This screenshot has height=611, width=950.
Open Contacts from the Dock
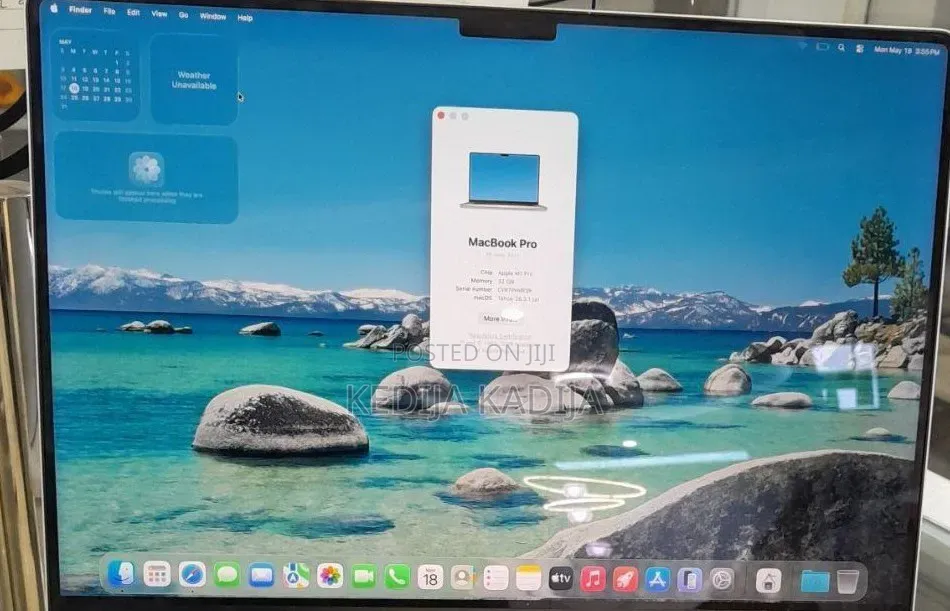pyautogui.click(x=463, y=578)
